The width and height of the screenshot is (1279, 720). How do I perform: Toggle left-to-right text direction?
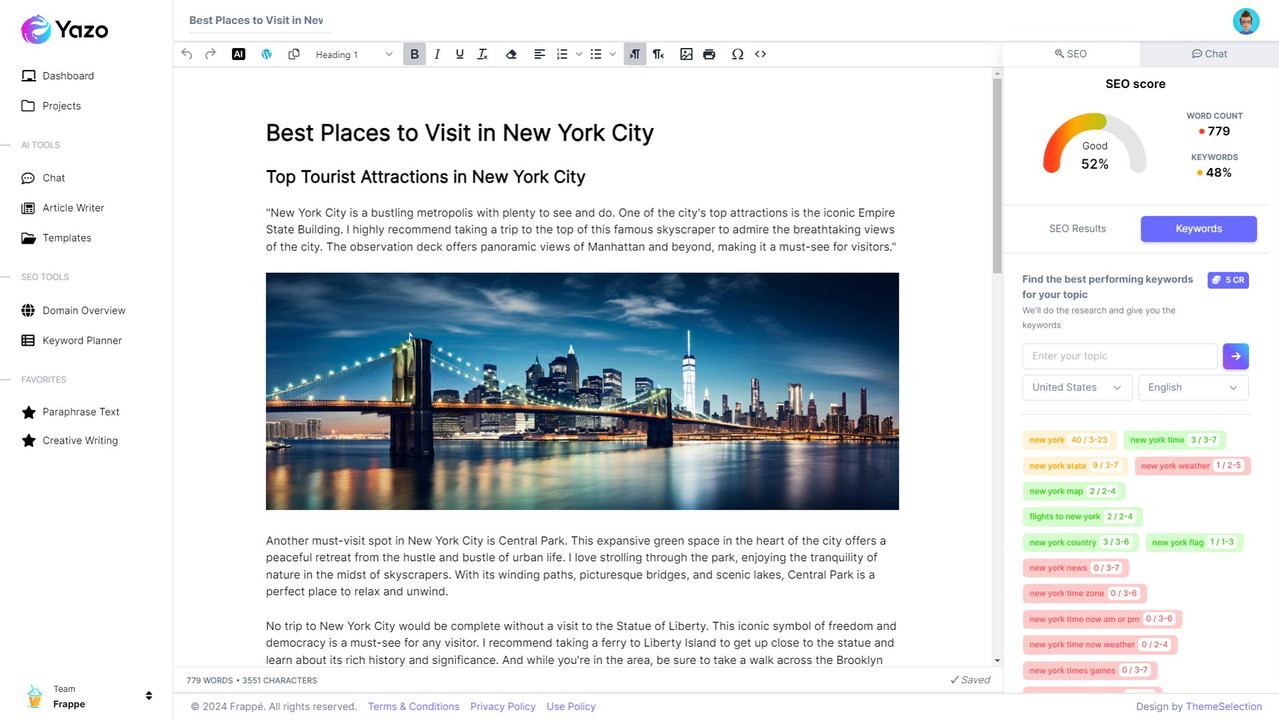coord(635,54)
